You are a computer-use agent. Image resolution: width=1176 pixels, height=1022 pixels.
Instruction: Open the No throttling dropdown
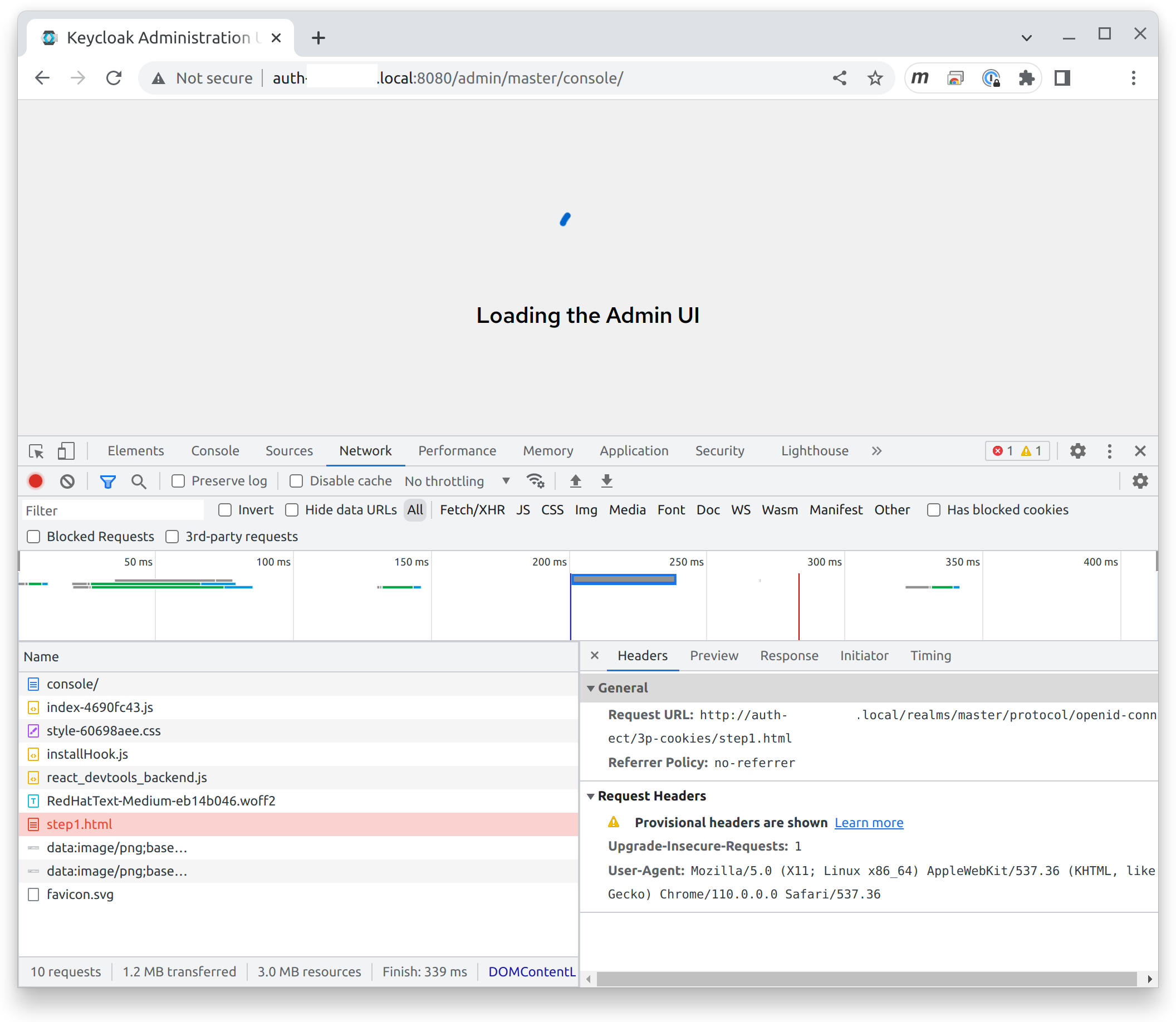[x=457, y=481]
